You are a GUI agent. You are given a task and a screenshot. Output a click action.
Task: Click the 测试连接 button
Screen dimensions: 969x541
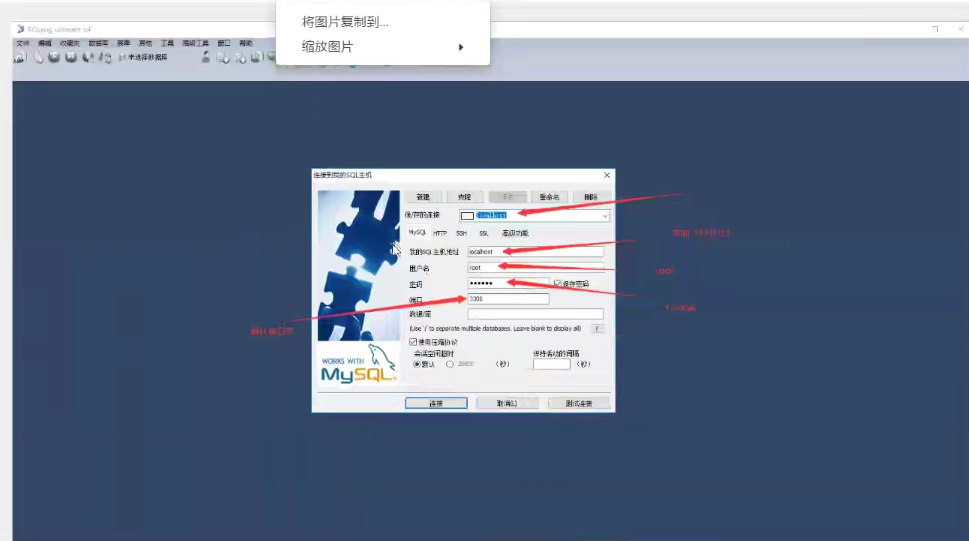click(579, 403)
